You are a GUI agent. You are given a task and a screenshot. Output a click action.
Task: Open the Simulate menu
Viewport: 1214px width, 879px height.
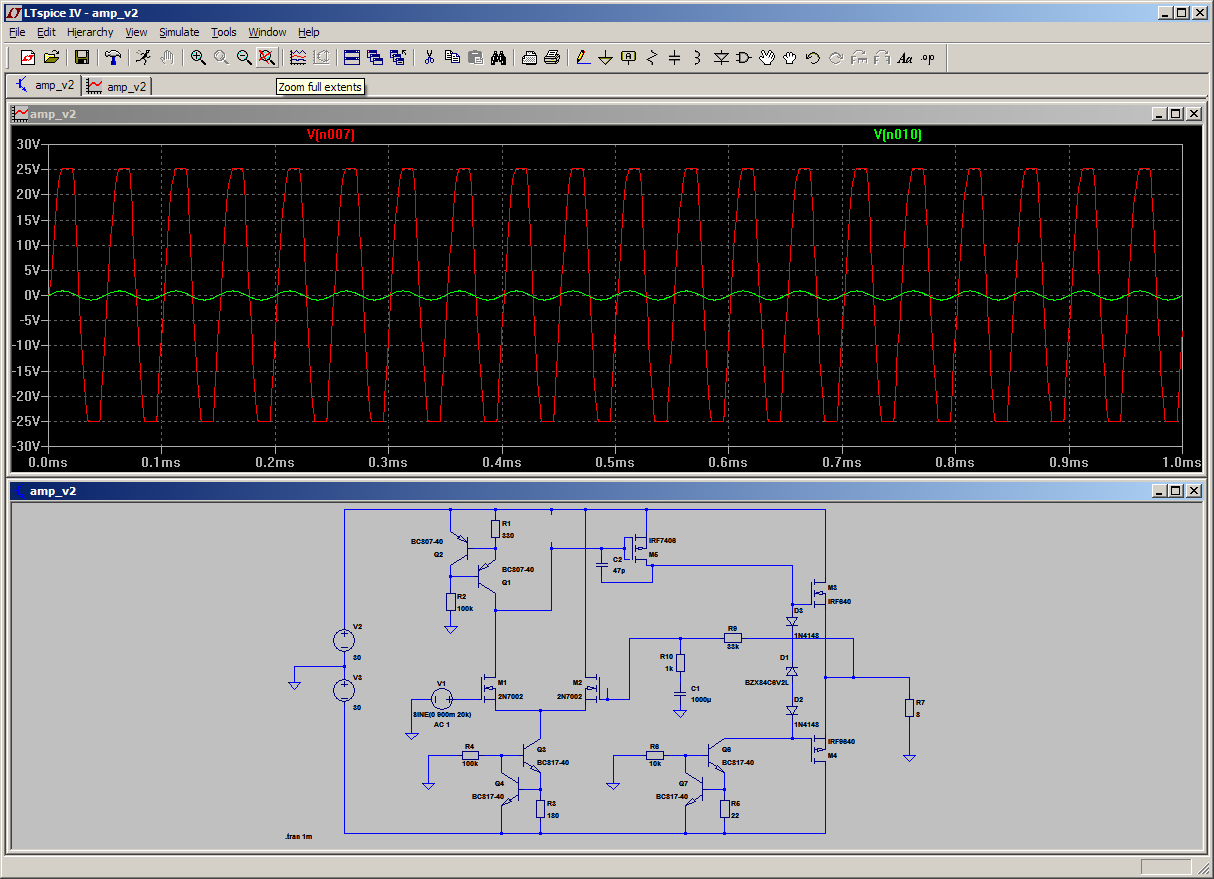pos(179,32)
